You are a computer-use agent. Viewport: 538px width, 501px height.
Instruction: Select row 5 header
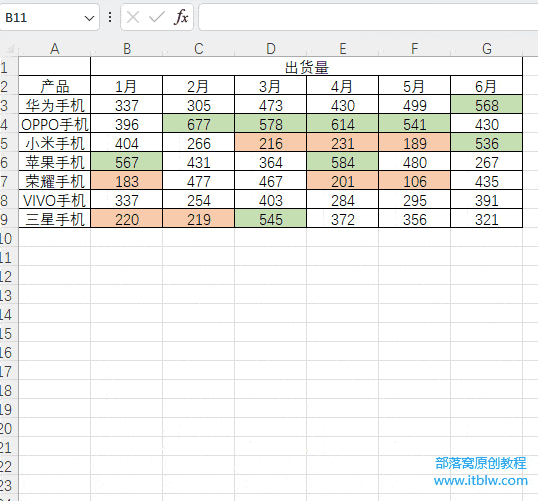coord(5,144)
